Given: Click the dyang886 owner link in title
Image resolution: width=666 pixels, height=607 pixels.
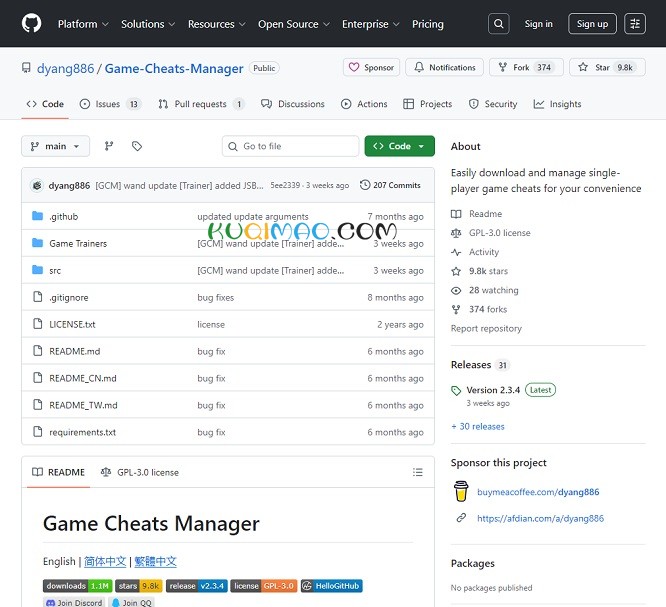Looking at the screenshot, I should [65, 68].
